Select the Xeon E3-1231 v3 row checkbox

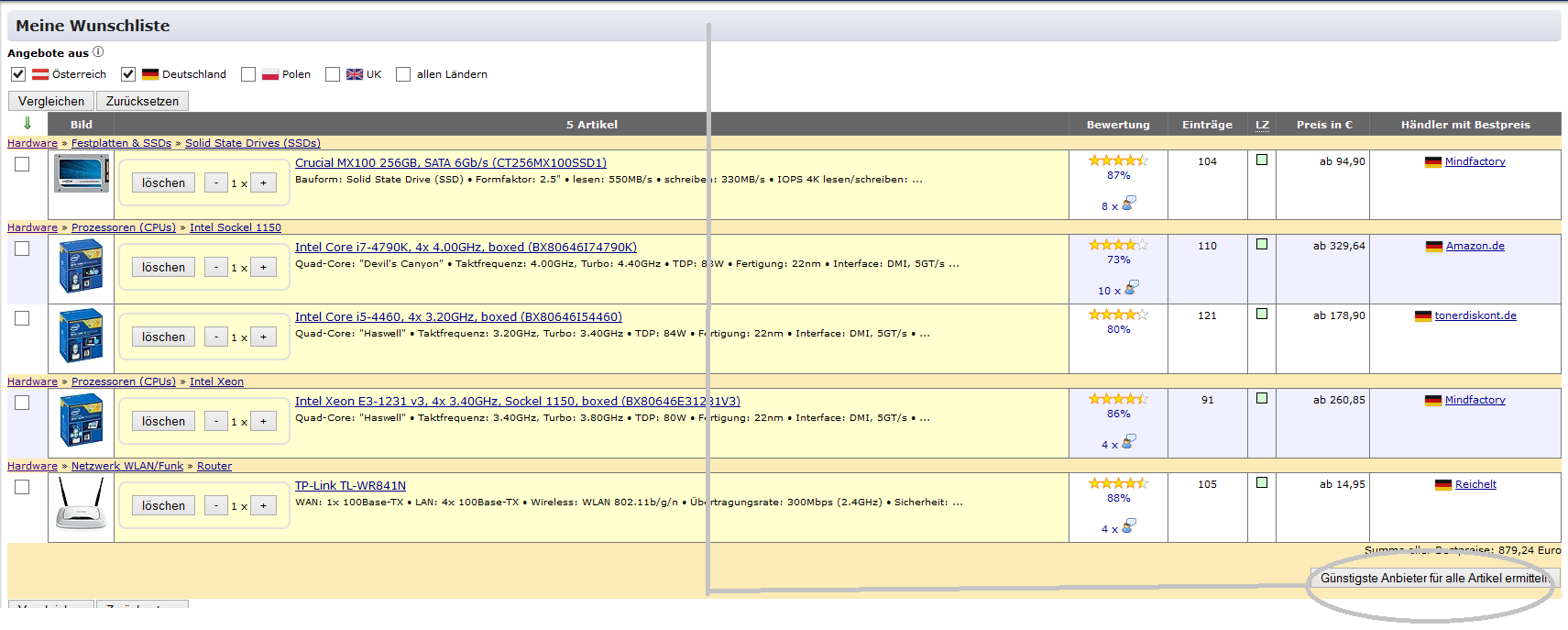click(x=22, y=403)
